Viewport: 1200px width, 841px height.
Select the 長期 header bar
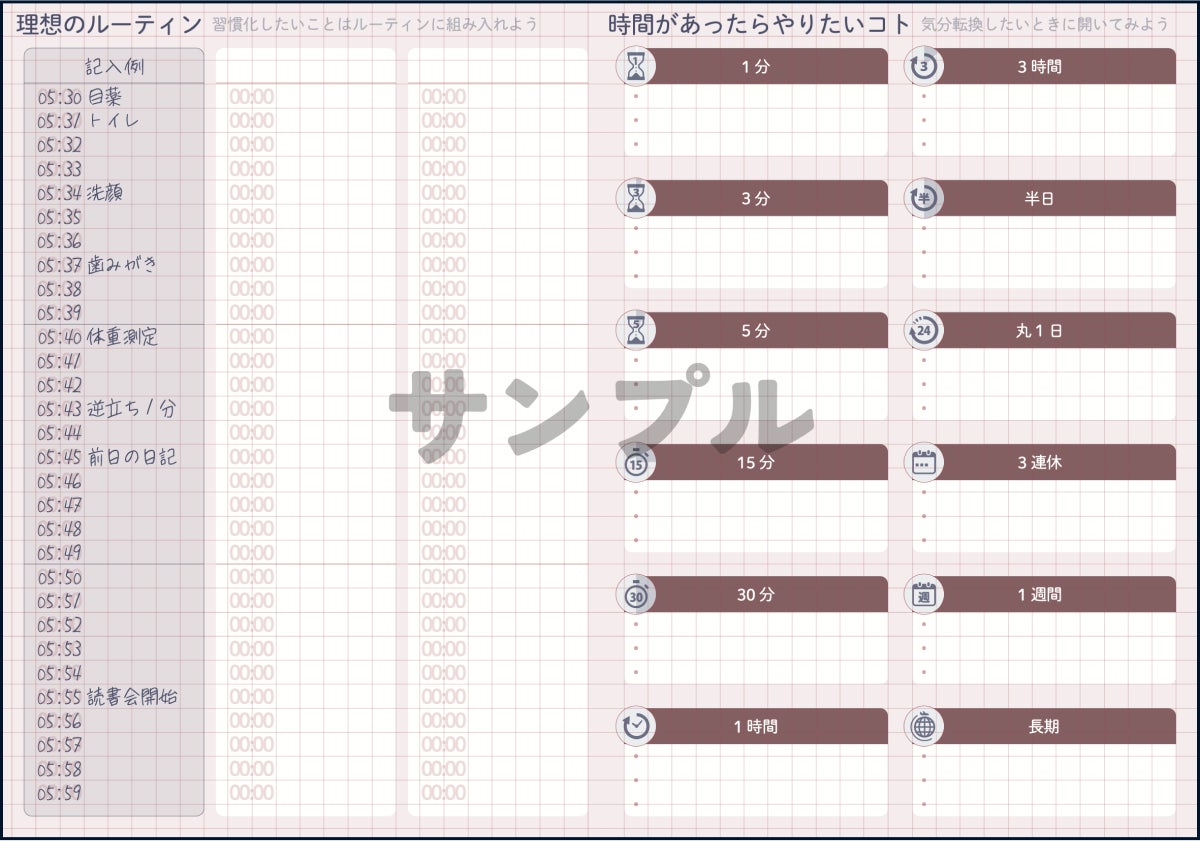(1044, 727)
